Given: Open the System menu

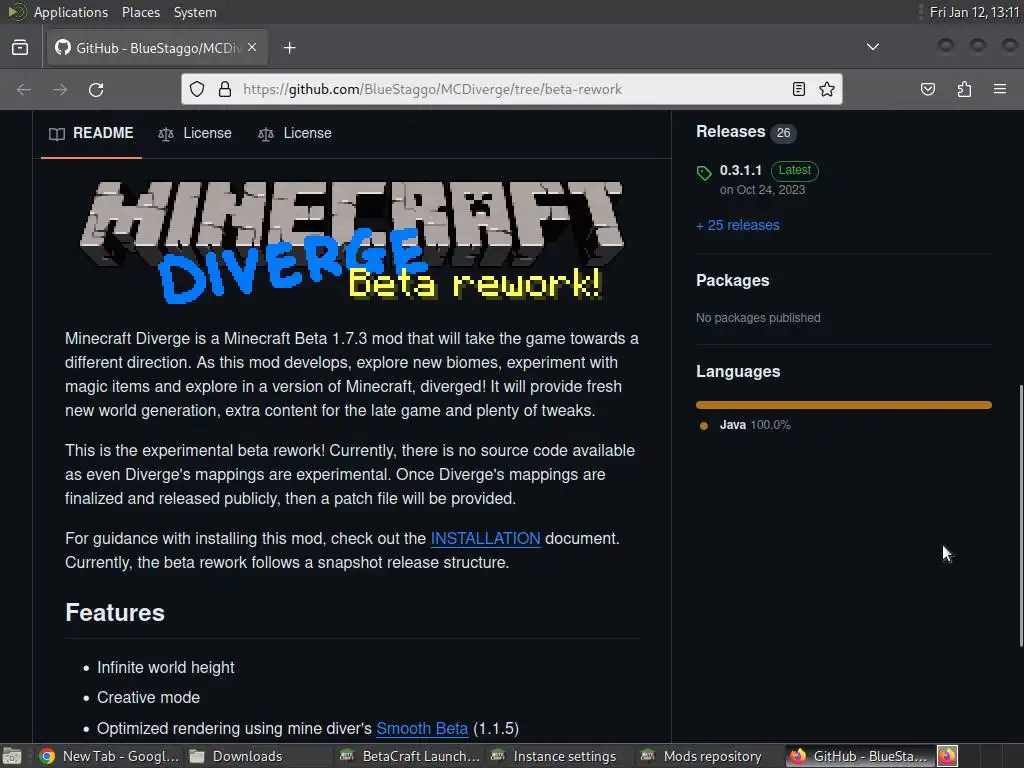Looking at the screenshot, I should point(195,12).
